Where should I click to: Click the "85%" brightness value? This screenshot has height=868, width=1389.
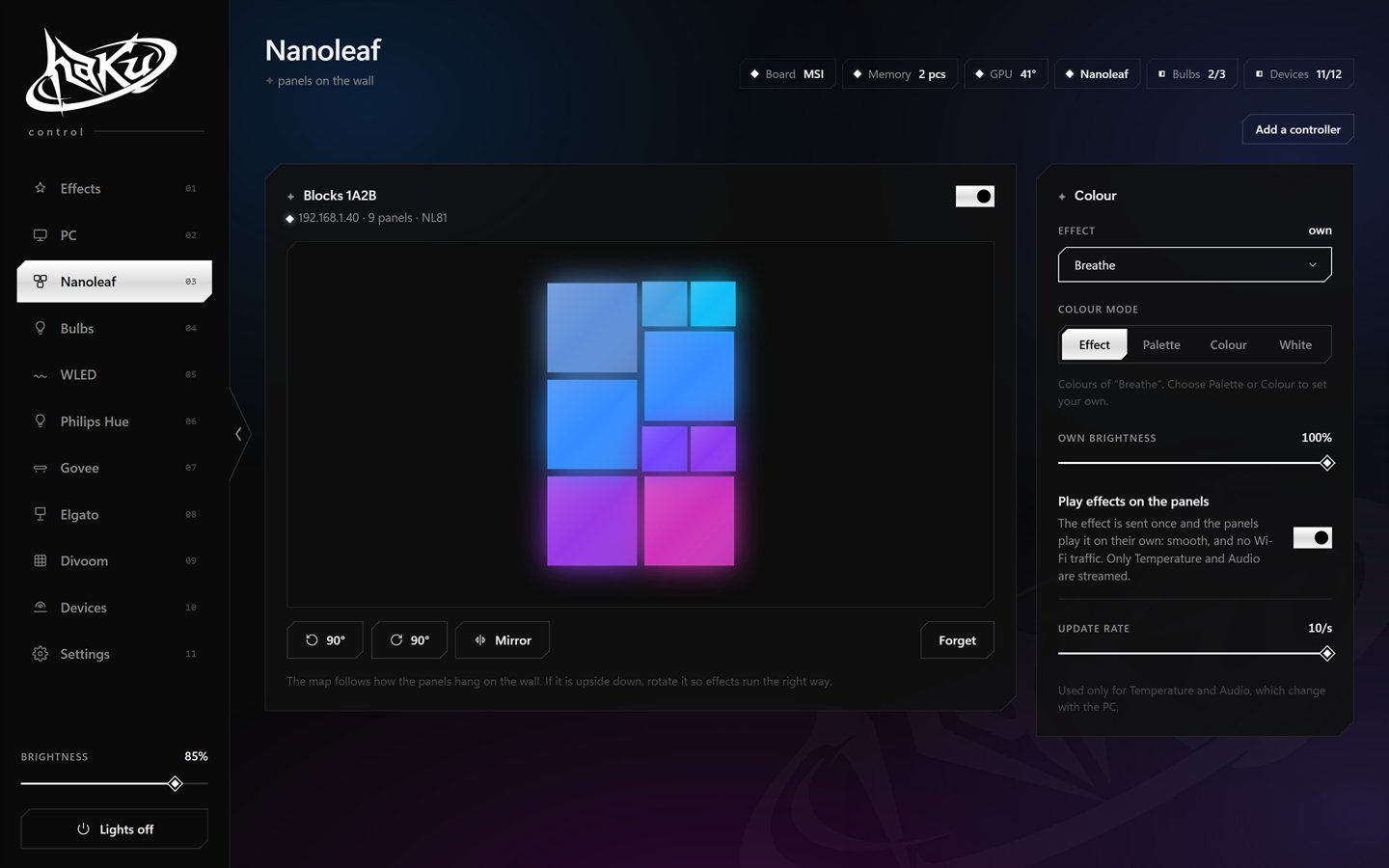(196, 757)
